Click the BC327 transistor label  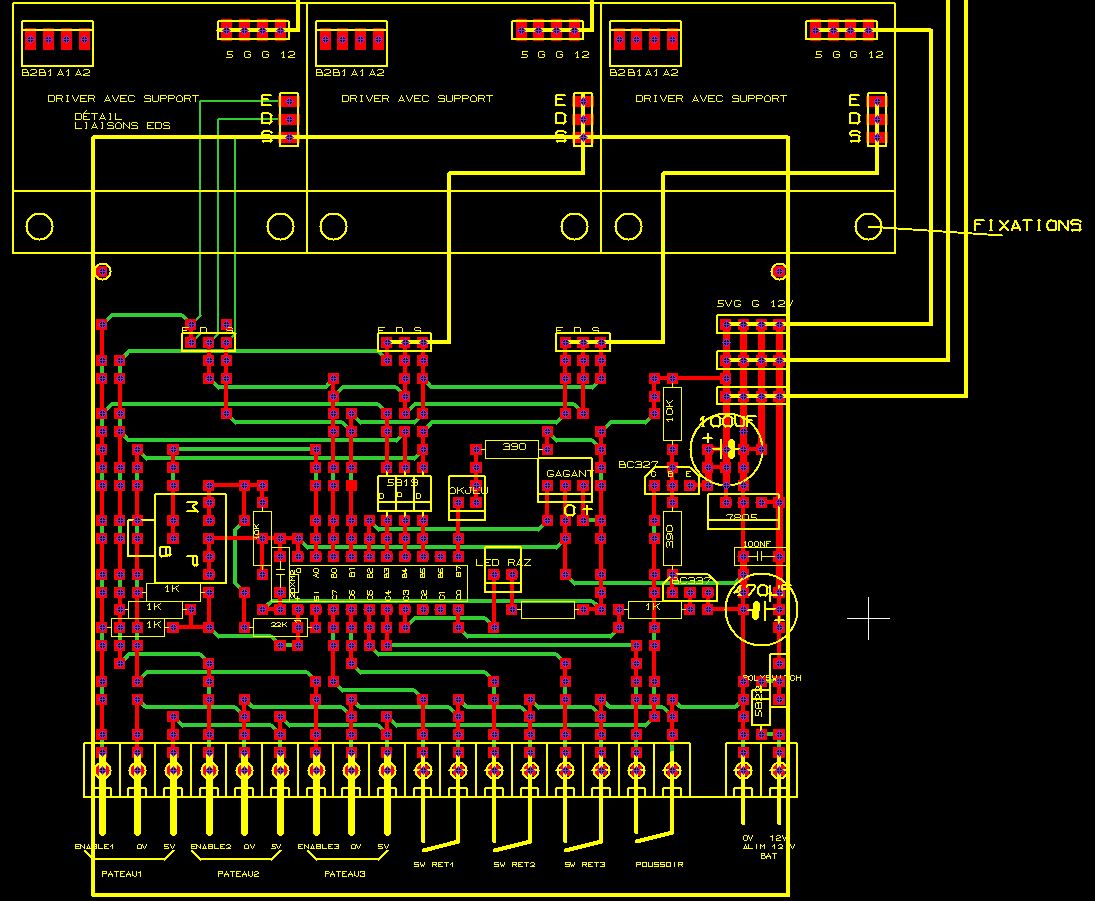pos(638,464)
